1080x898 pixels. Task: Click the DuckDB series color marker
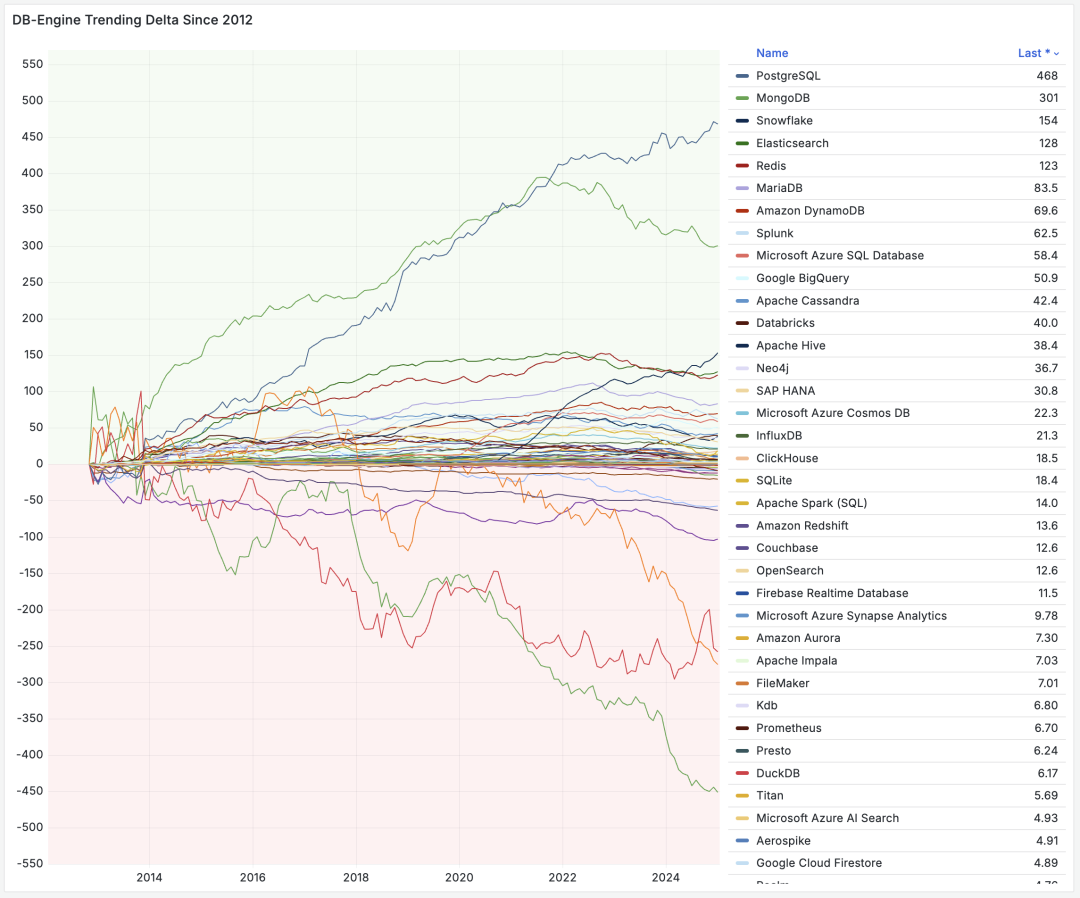pyautogui.click(x=742, y=773)
